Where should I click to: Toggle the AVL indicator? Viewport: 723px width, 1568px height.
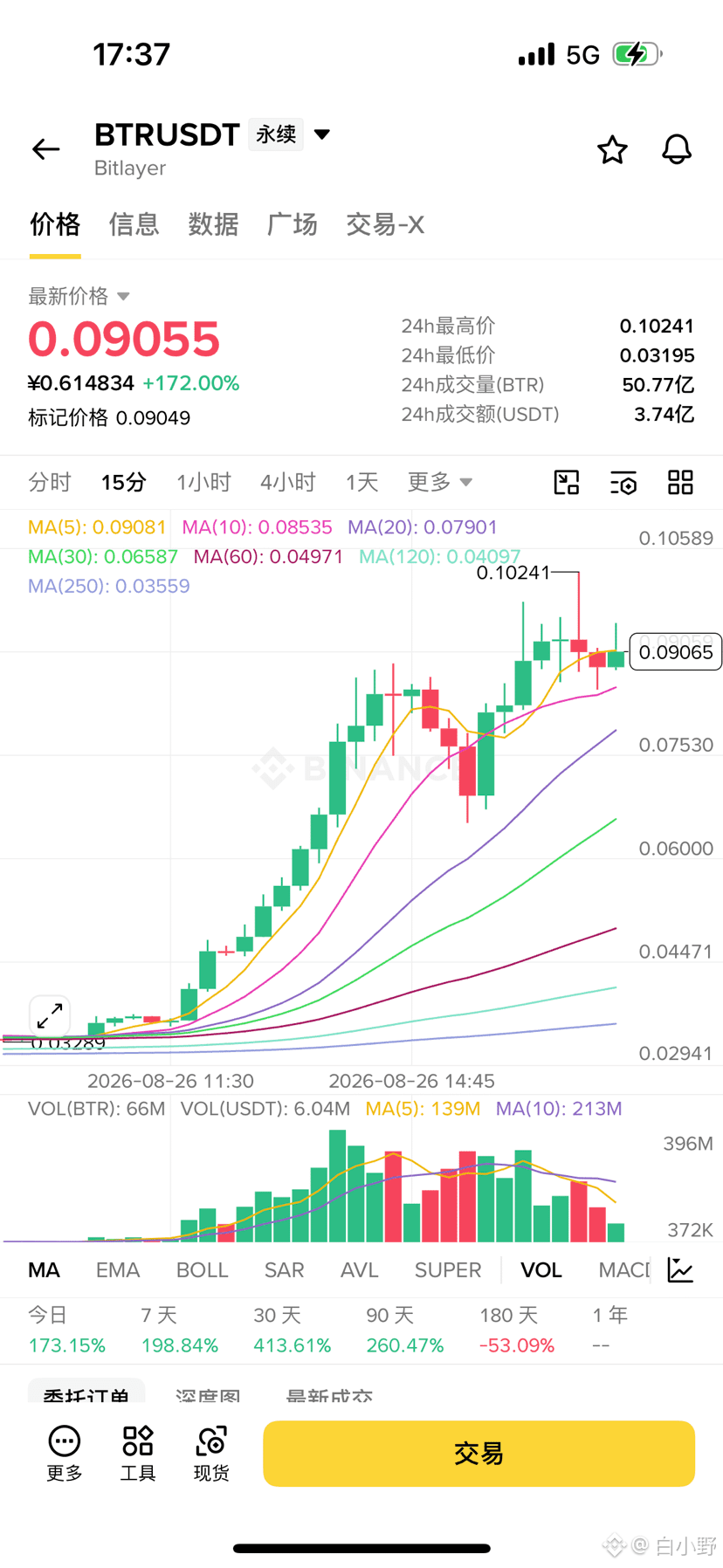[x=359, y=1270]
